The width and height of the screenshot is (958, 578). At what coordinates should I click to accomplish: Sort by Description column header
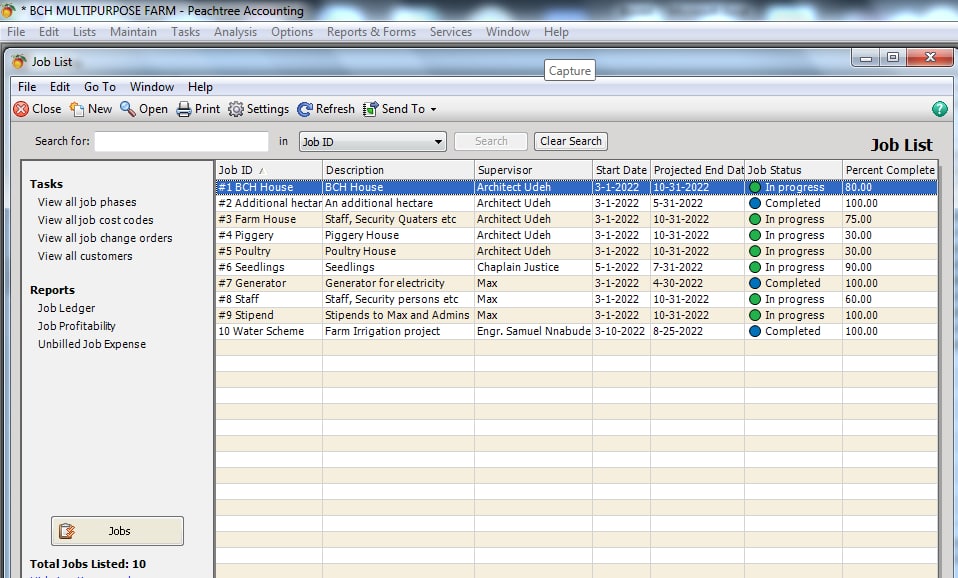click(x=398, y=170)
